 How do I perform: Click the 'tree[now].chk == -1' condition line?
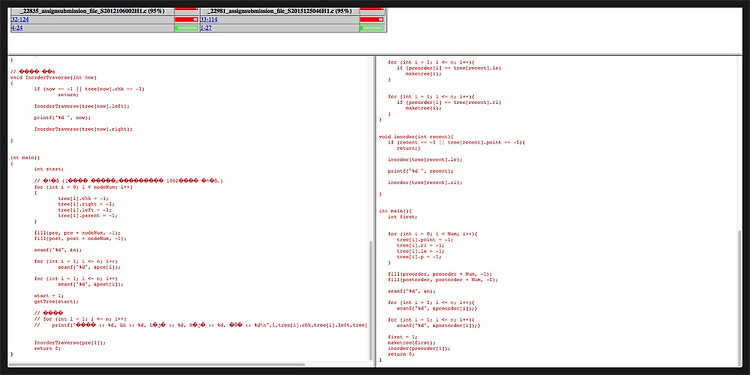click(x=89, y=89)
